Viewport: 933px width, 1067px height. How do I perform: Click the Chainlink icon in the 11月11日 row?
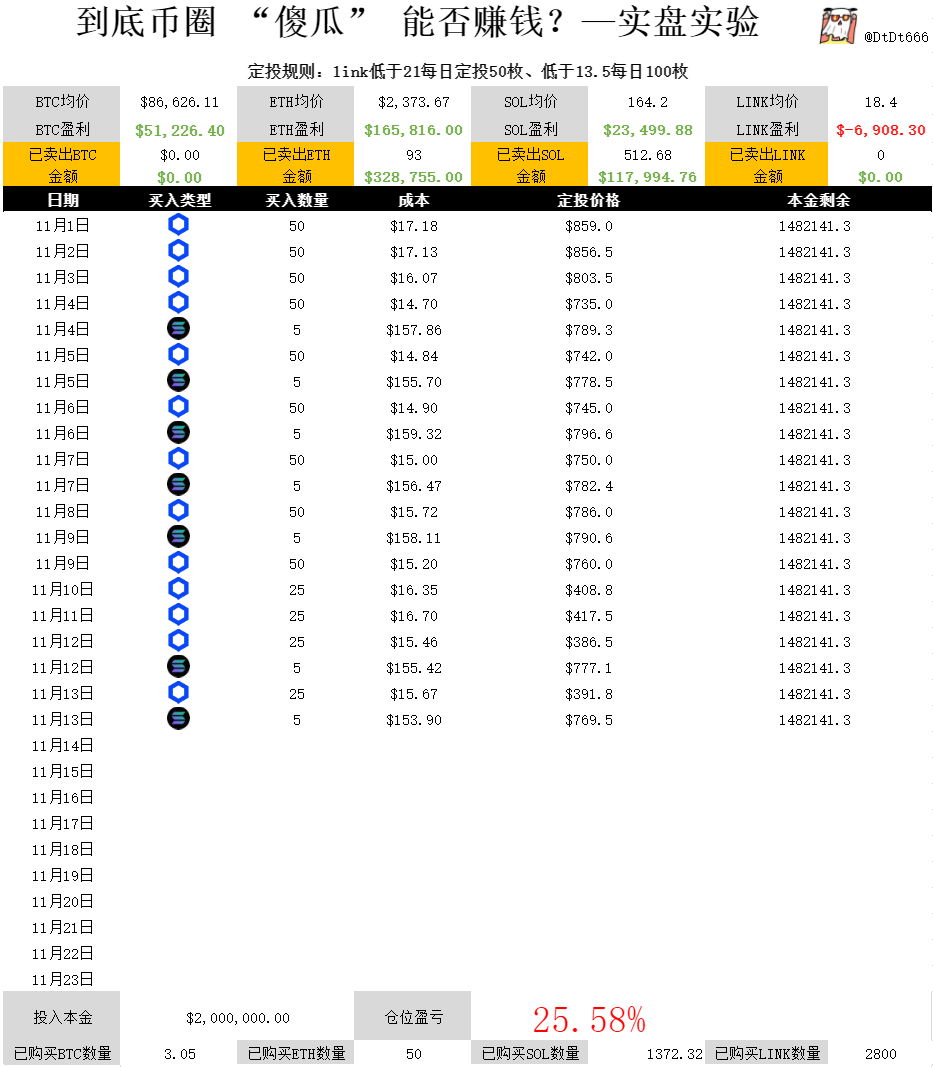[x=178, y=614]
